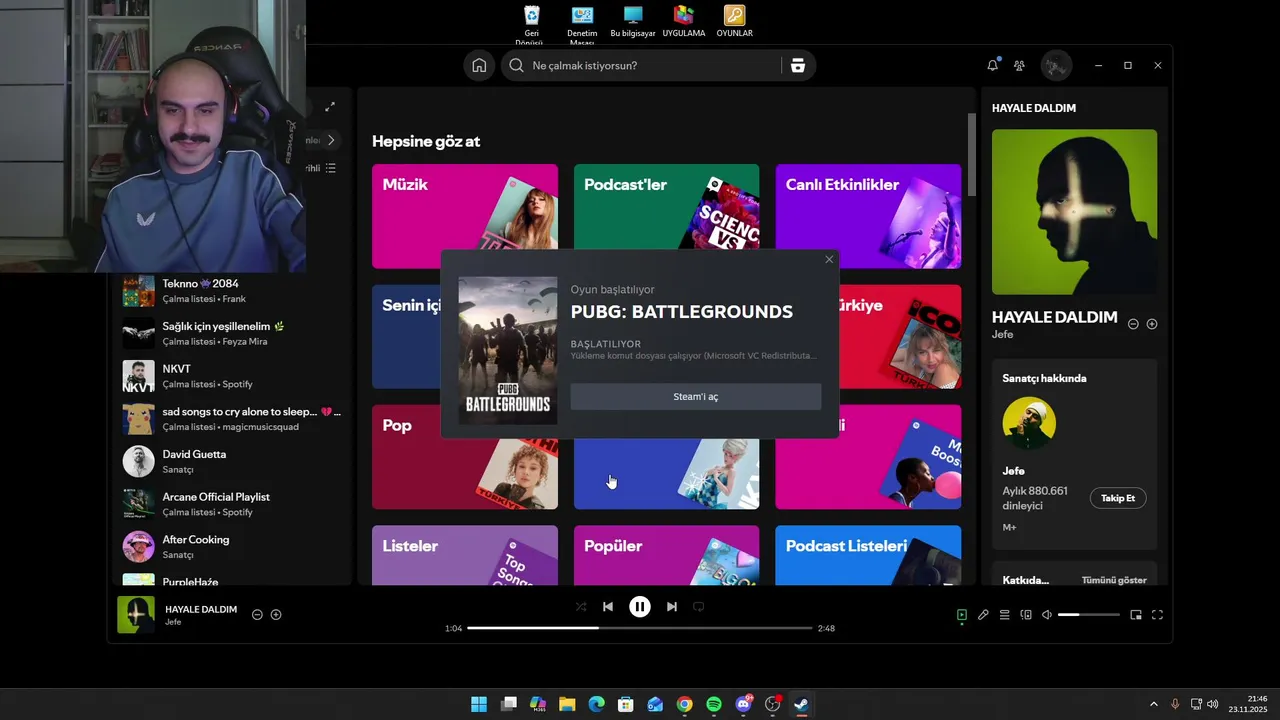
Task: Skip to the previous track
Action: tap(608, 606)
